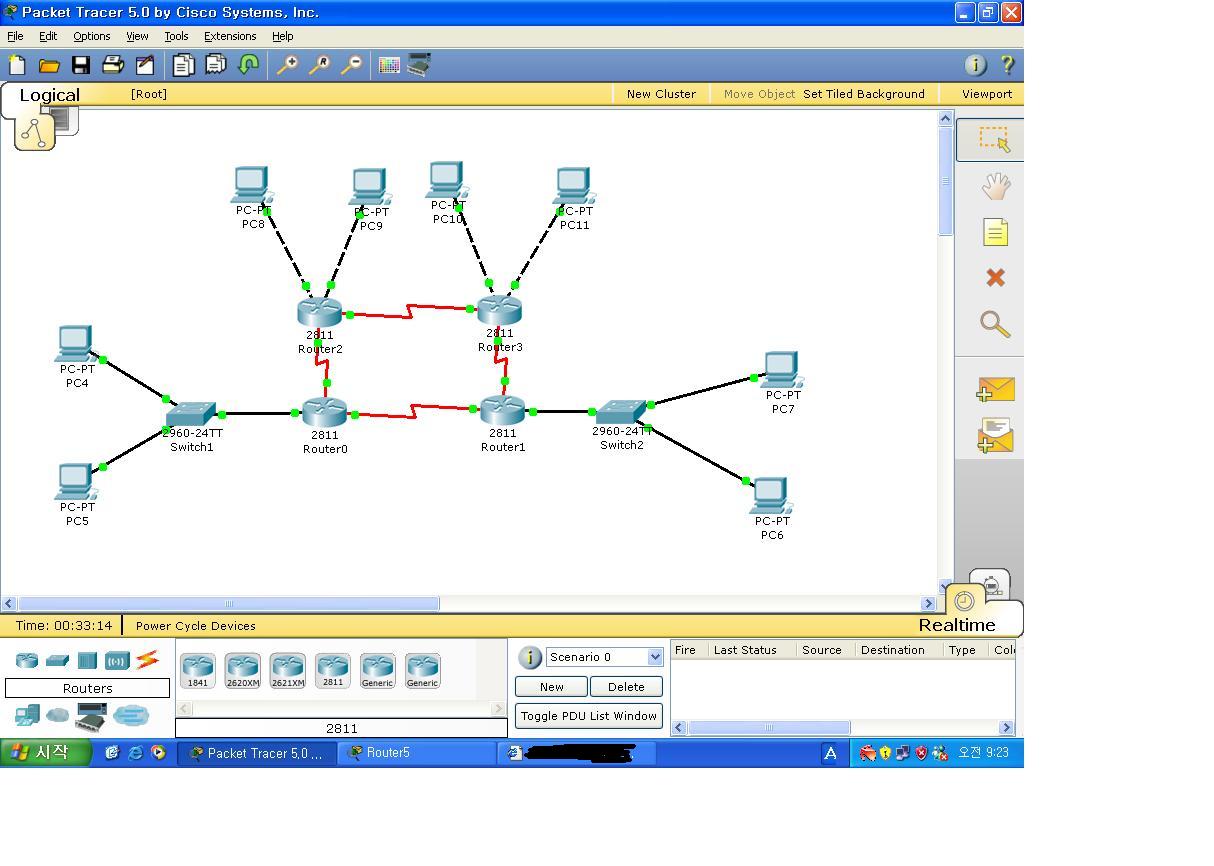Screen dimensions: 1214x866
Task: Open the Extensions menu
Action: (x=230, y=36)
